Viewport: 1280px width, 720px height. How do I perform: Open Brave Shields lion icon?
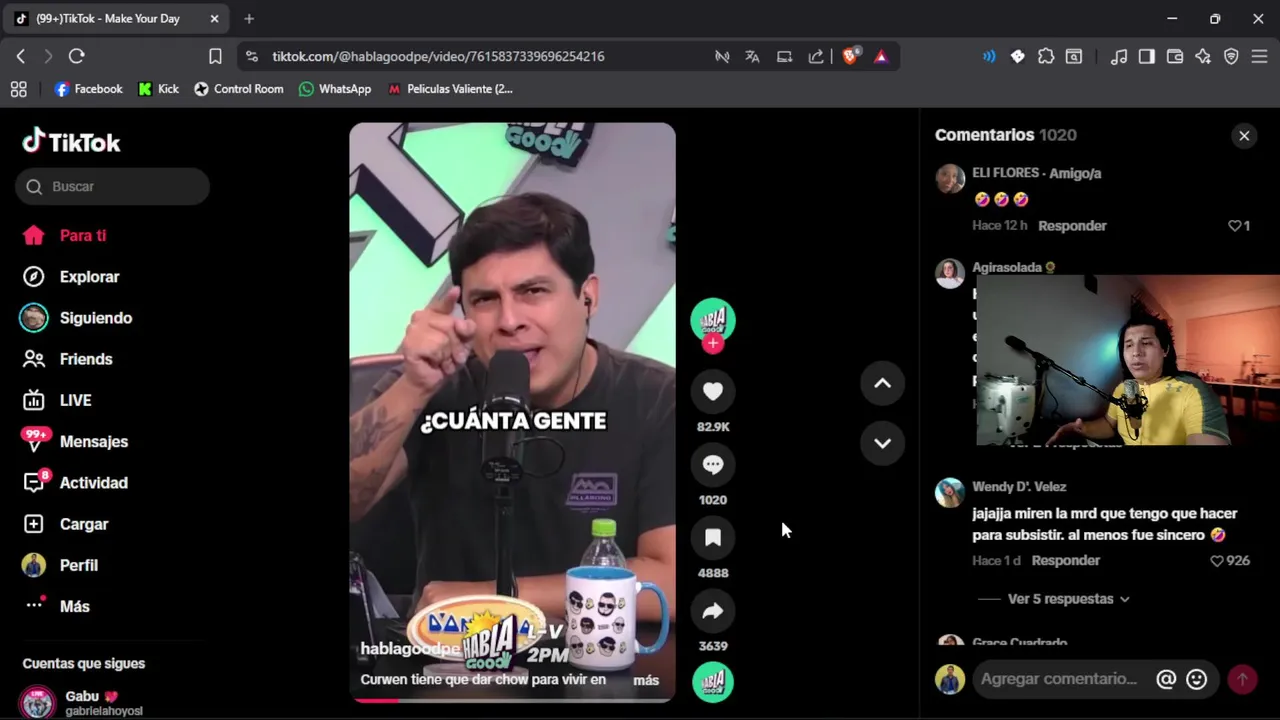[x=850, y=56]
